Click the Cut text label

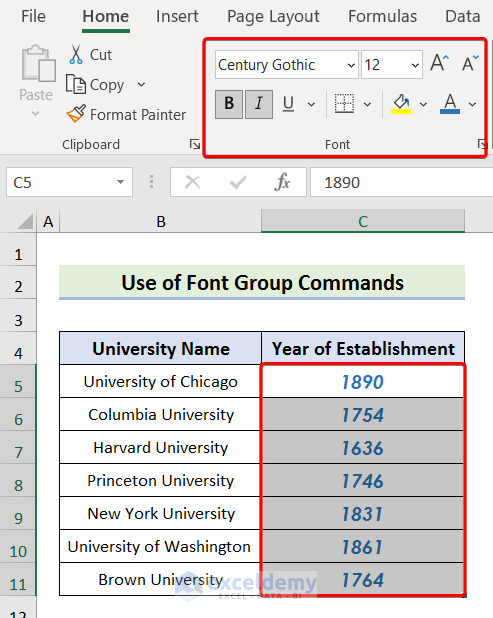tap(101, 55)
